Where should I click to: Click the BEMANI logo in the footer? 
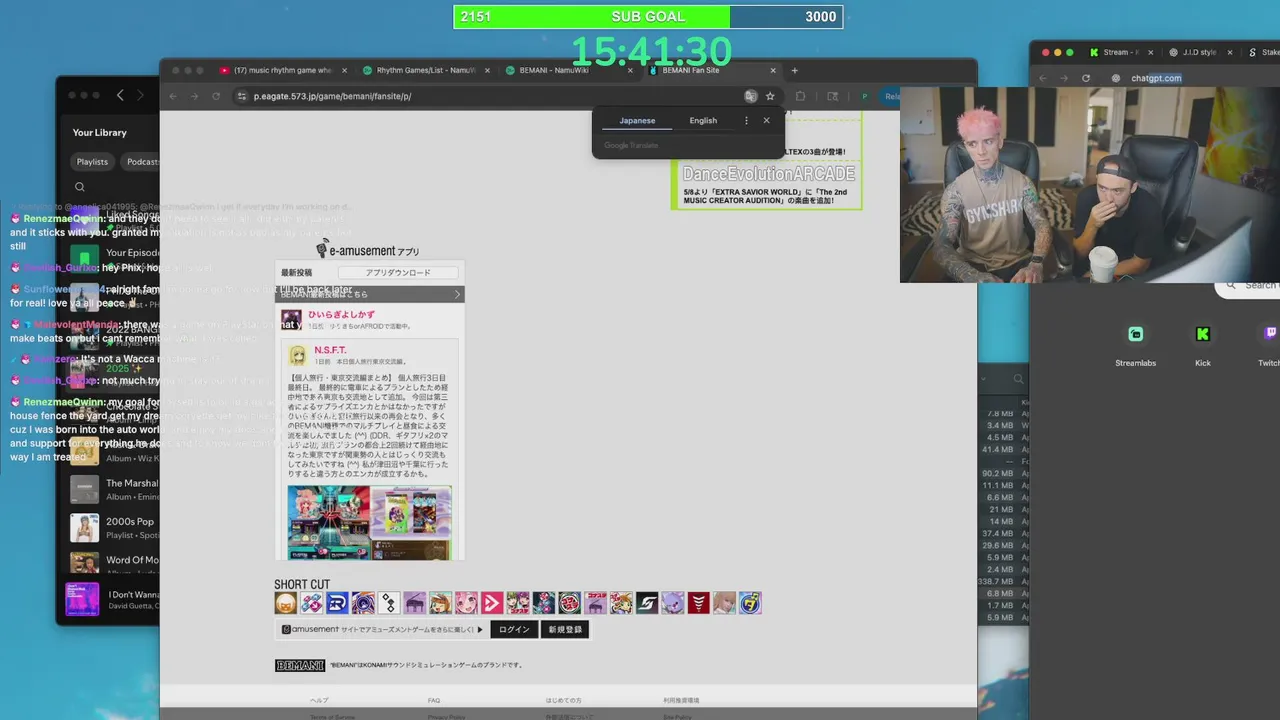pyautogui.click(x=300, y=665)
